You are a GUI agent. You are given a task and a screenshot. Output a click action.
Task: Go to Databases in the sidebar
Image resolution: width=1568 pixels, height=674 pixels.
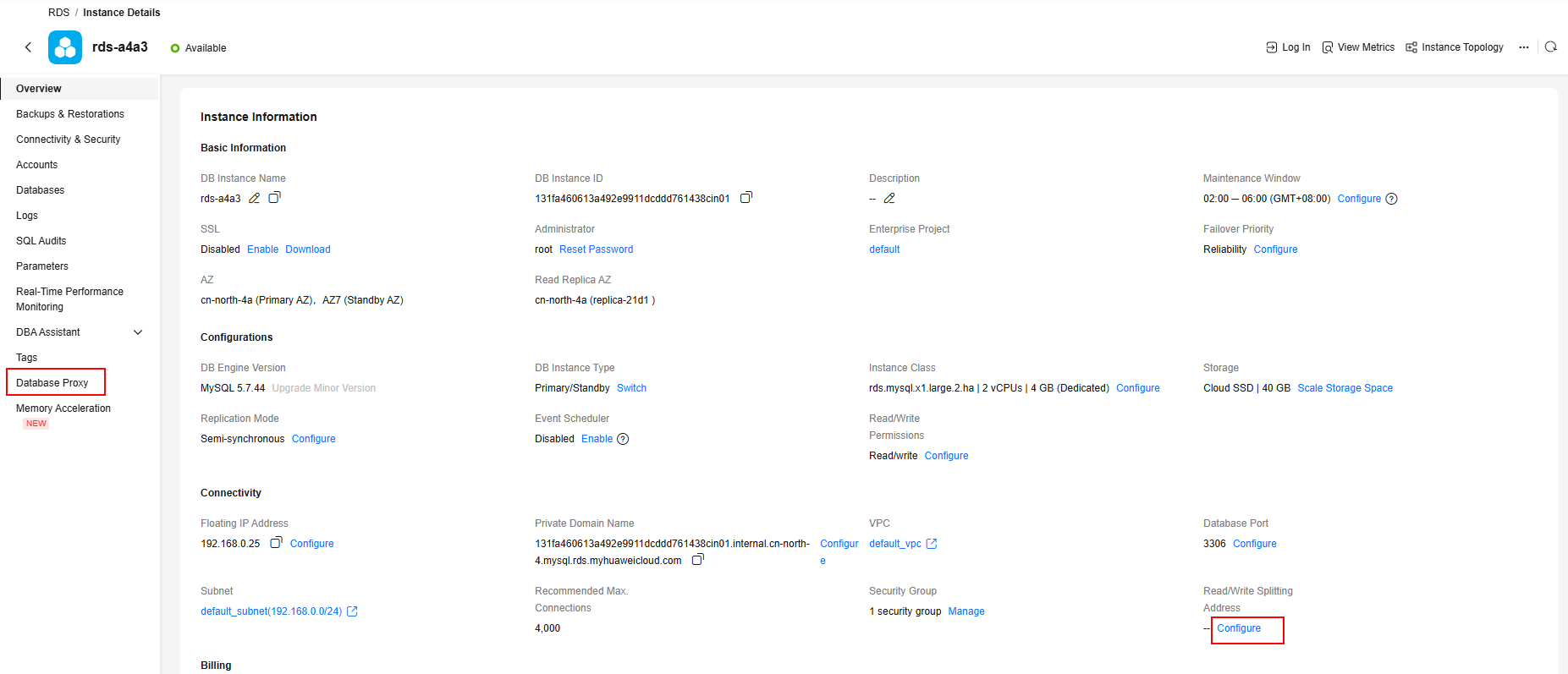coord(41,190)
